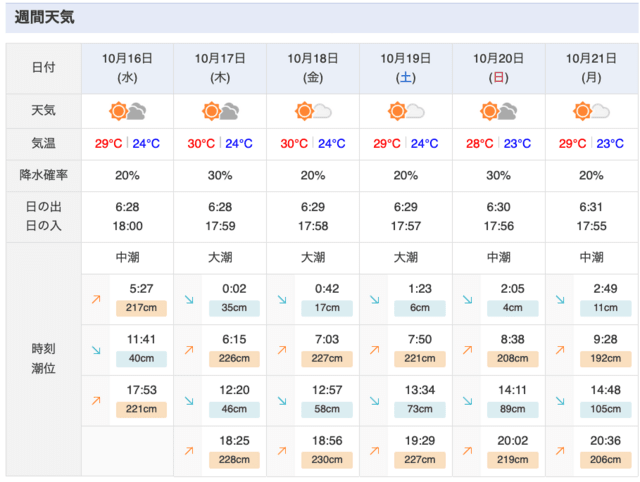Click the October 16 sunny-cloudy weather icon
The image size is (640, 482).
127,111
